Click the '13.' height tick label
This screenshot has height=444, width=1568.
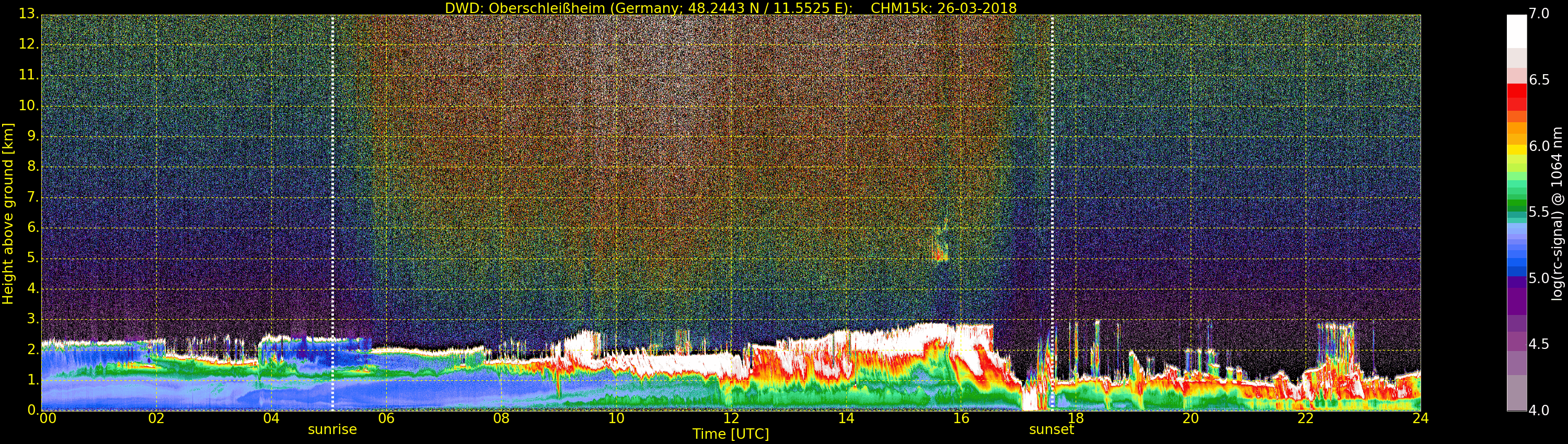[29, 14]
